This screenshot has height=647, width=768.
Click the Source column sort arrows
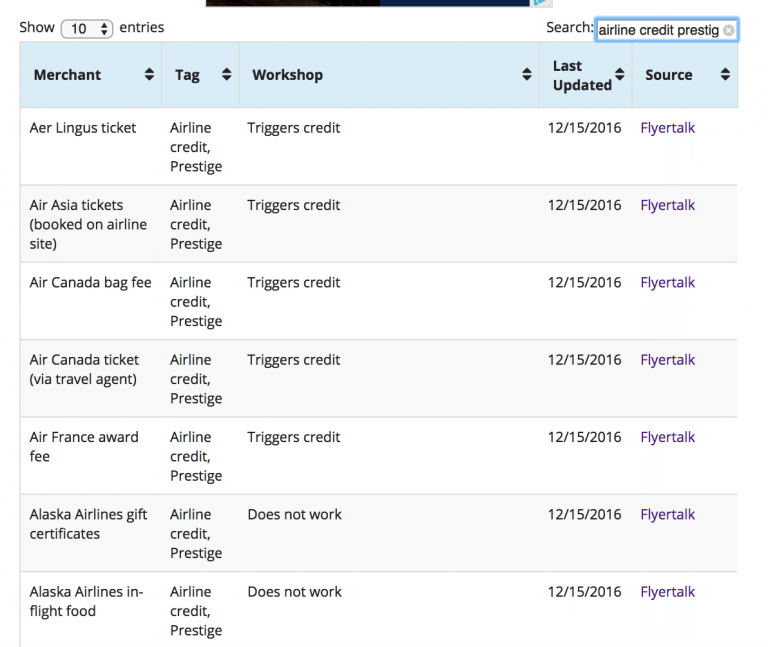[x=725, y=75]
